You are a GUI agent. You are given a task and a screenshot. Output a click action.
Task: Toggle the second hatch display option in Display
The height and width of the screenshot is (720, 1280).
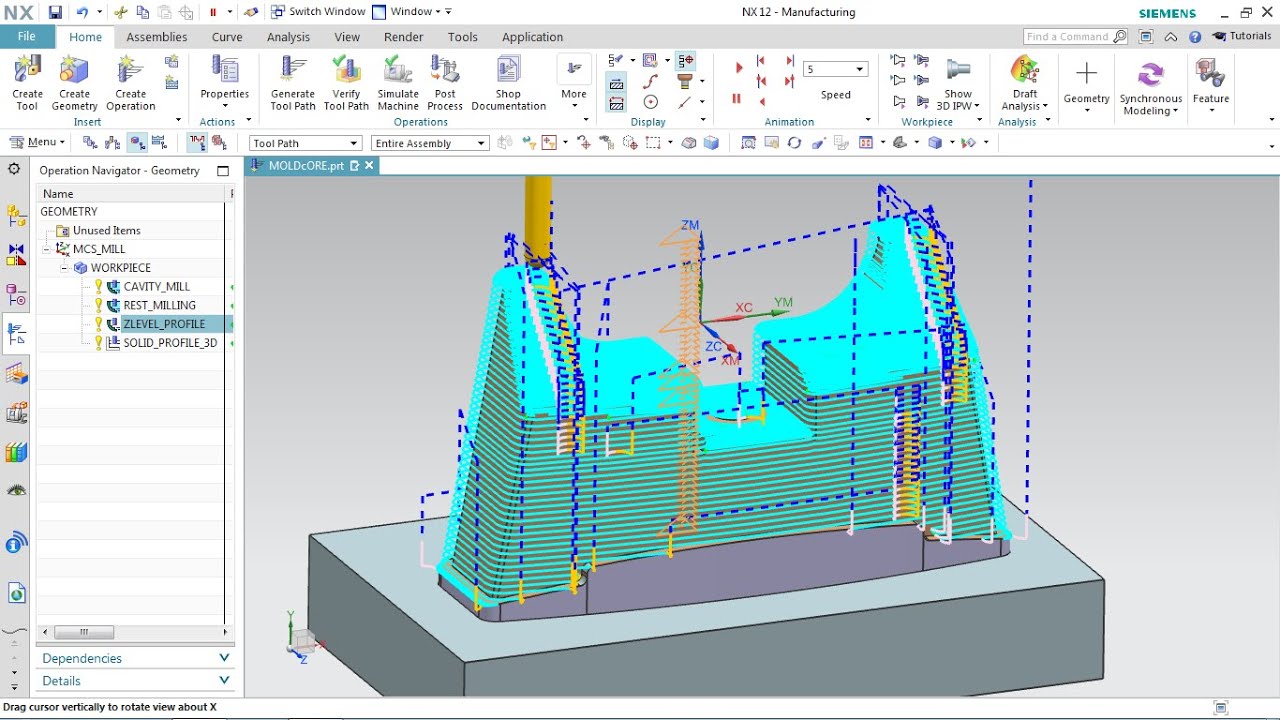coord(617,103)
